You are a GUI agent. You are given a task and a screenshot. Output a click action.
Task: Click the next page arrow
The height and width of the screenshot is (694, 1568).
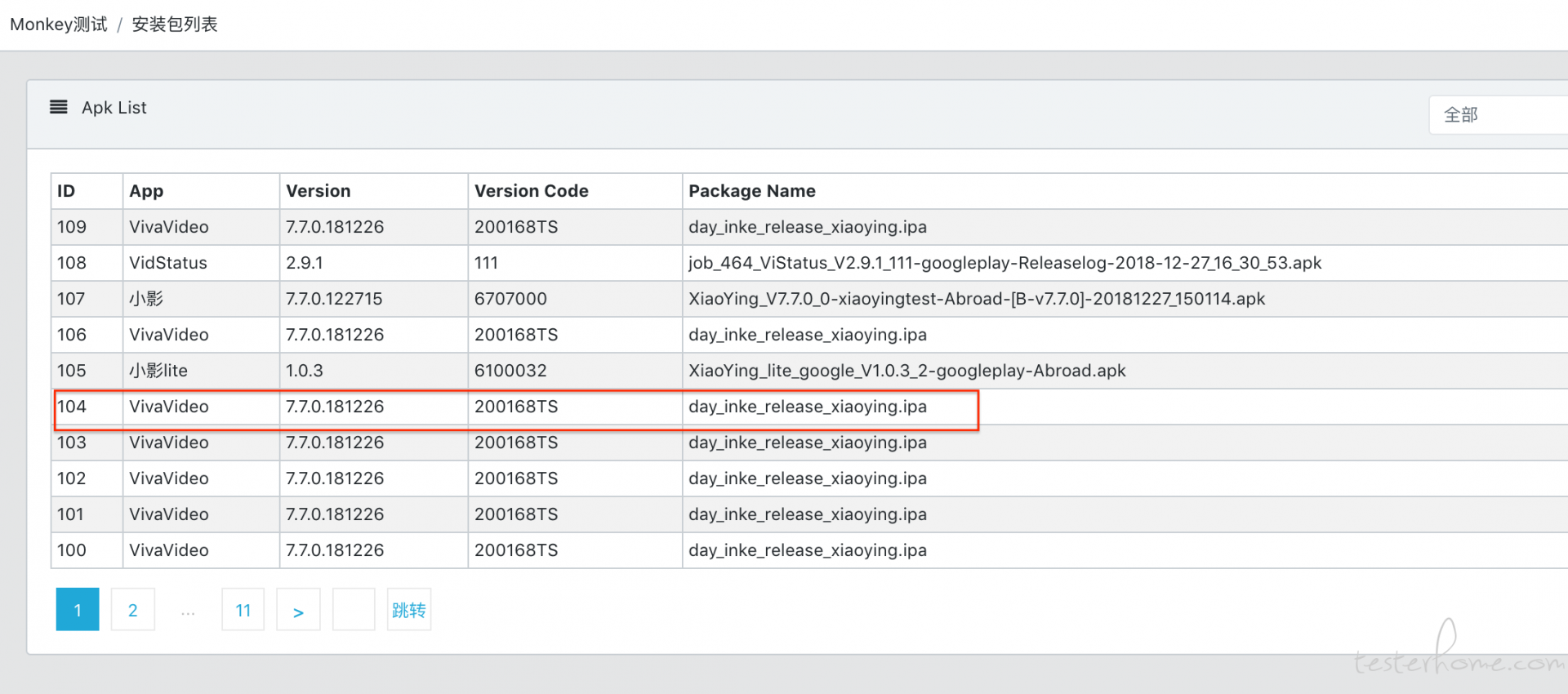point(299,610)
